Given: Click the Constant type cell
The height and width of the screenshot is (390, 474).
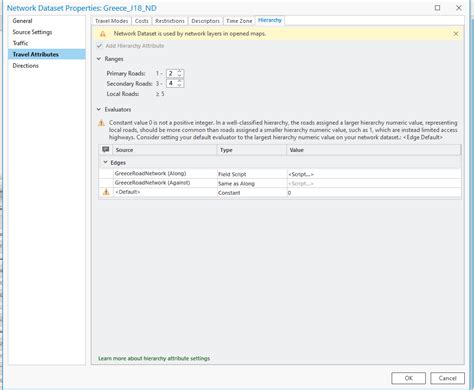Looking at the screenshot, I should pos(252,193).
